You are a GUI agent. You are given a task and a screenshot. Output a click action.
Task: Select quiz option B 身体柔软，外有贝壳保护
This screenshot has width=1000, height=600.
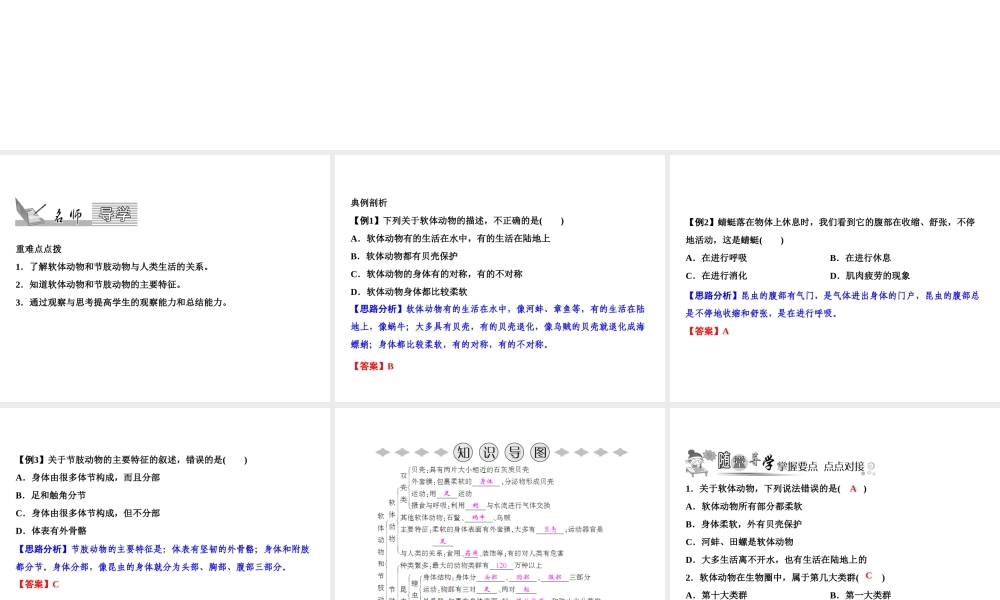click(744, 524)
